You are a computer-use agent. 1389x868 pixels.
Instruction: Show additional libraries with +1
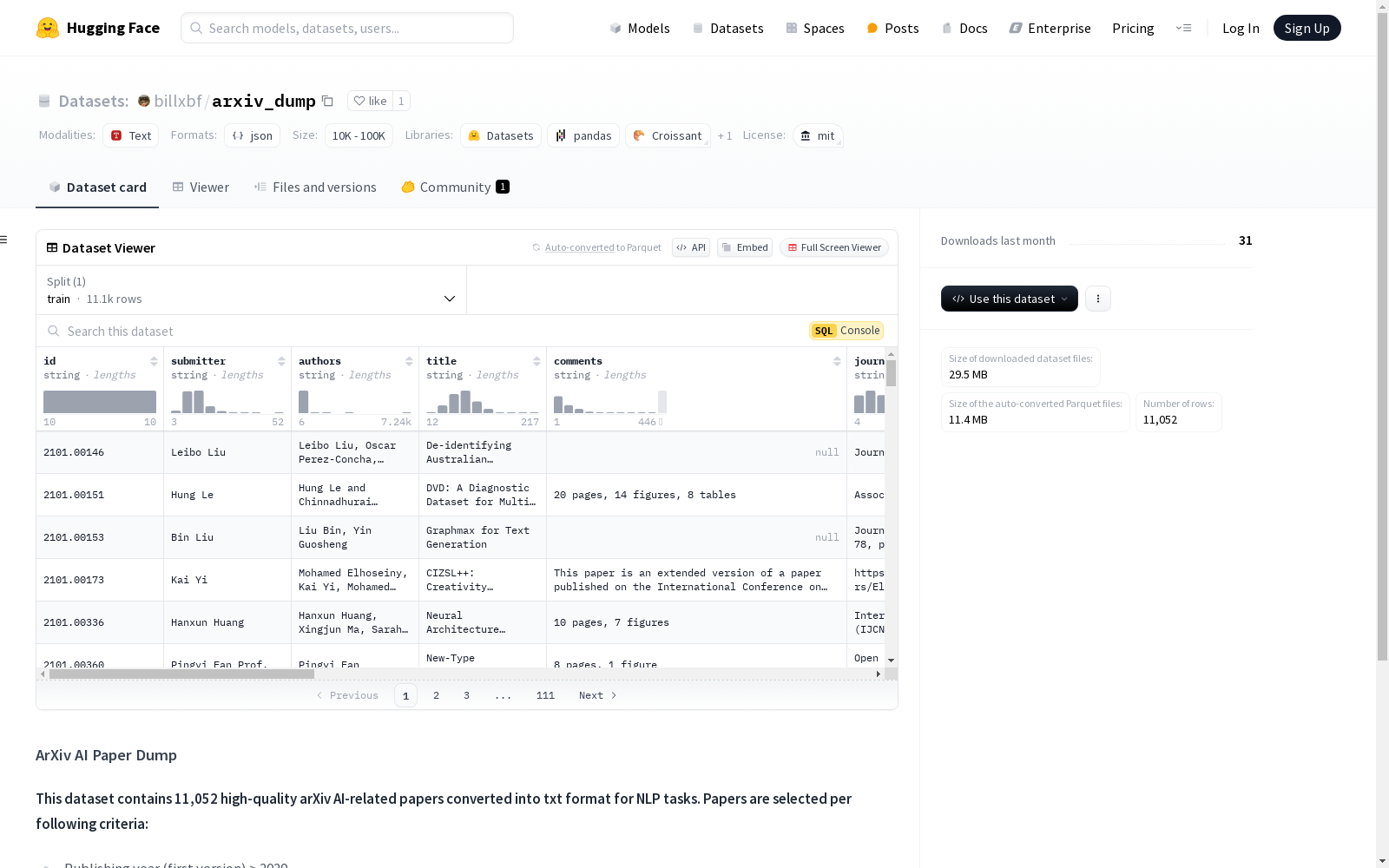pyautogui.click(x=725, y=135)
